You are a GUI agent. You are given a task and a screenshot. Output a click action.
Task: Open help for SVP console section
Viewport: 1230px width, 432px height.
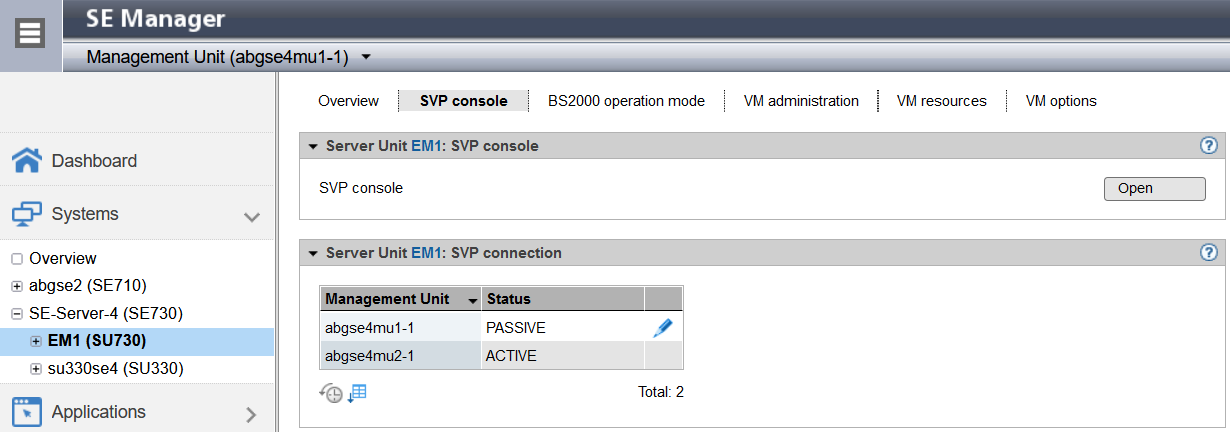click(x=1208, y=146)
